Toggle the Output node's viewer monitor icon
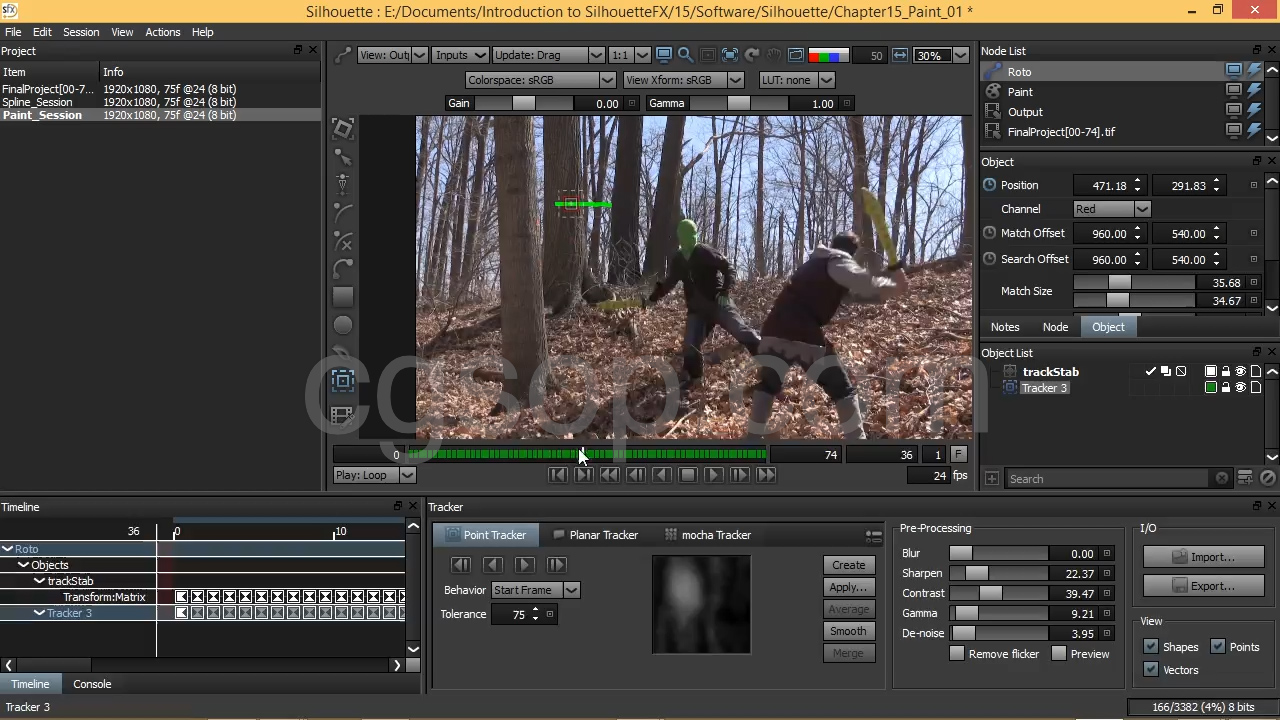The height and width of the screenshot is (720, 1280). [x=1234, y=111]
